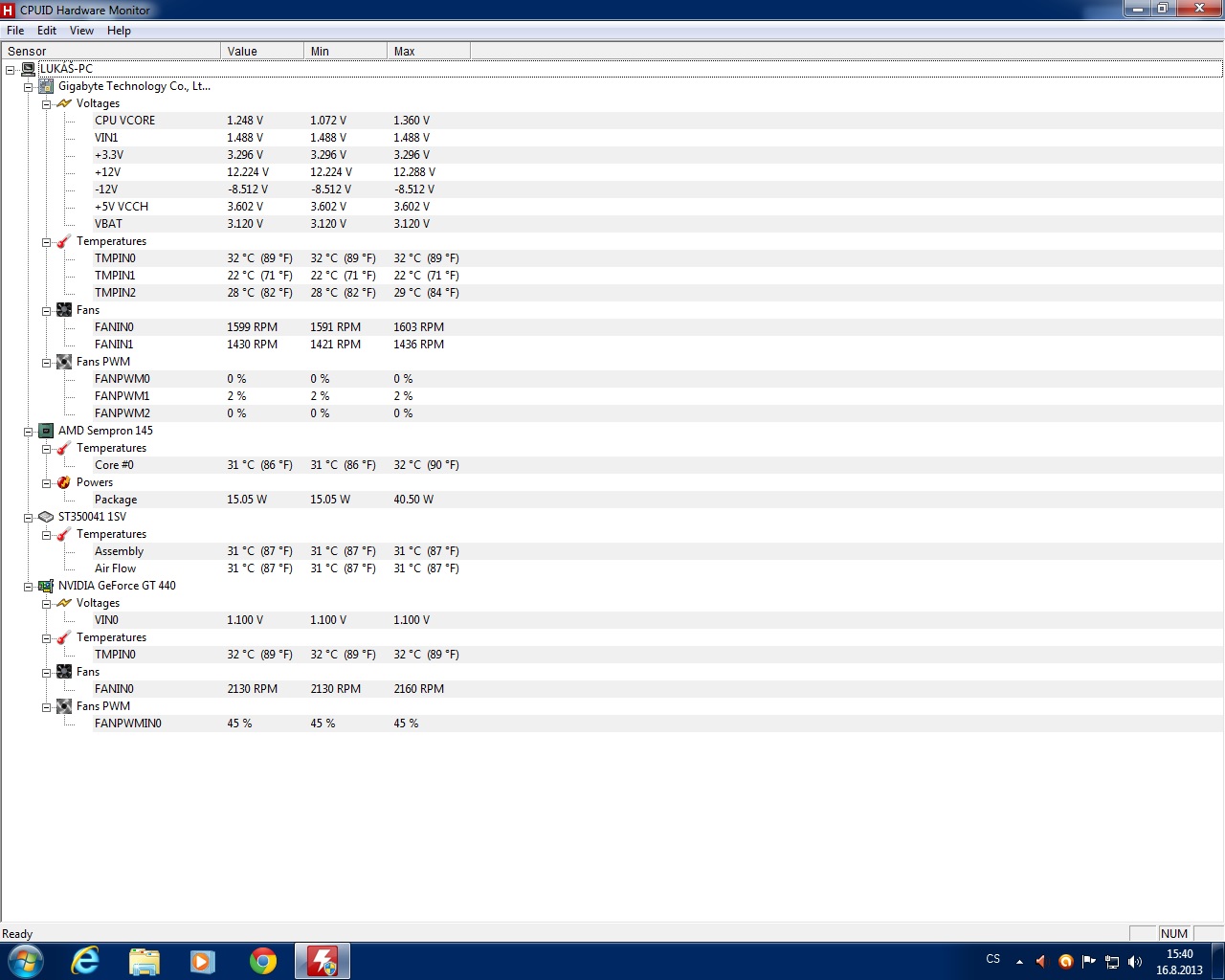Viewport: 1225px width, 980px height.
Task: Collapse the ST350041 1SV node
Action: (29, 518)
